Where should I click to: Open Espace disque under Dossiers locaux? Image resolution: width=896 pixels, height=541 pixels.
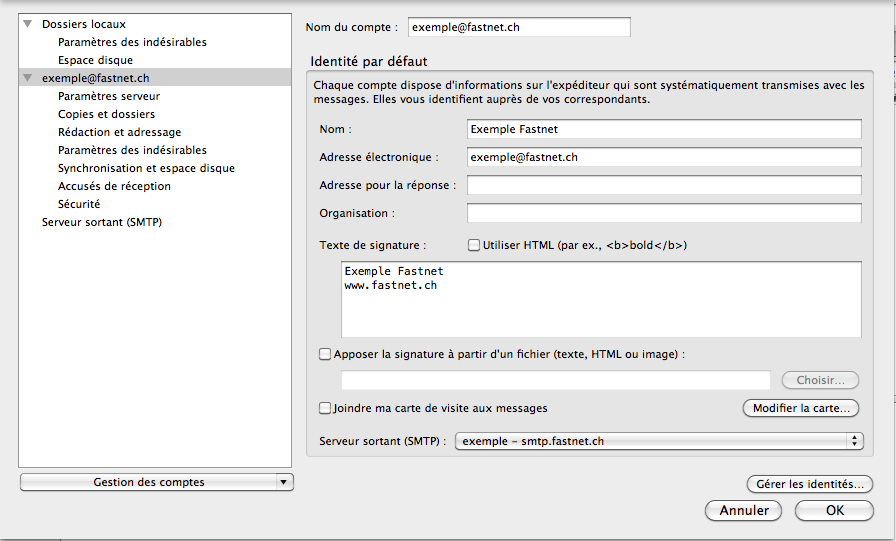pos(95,60)
